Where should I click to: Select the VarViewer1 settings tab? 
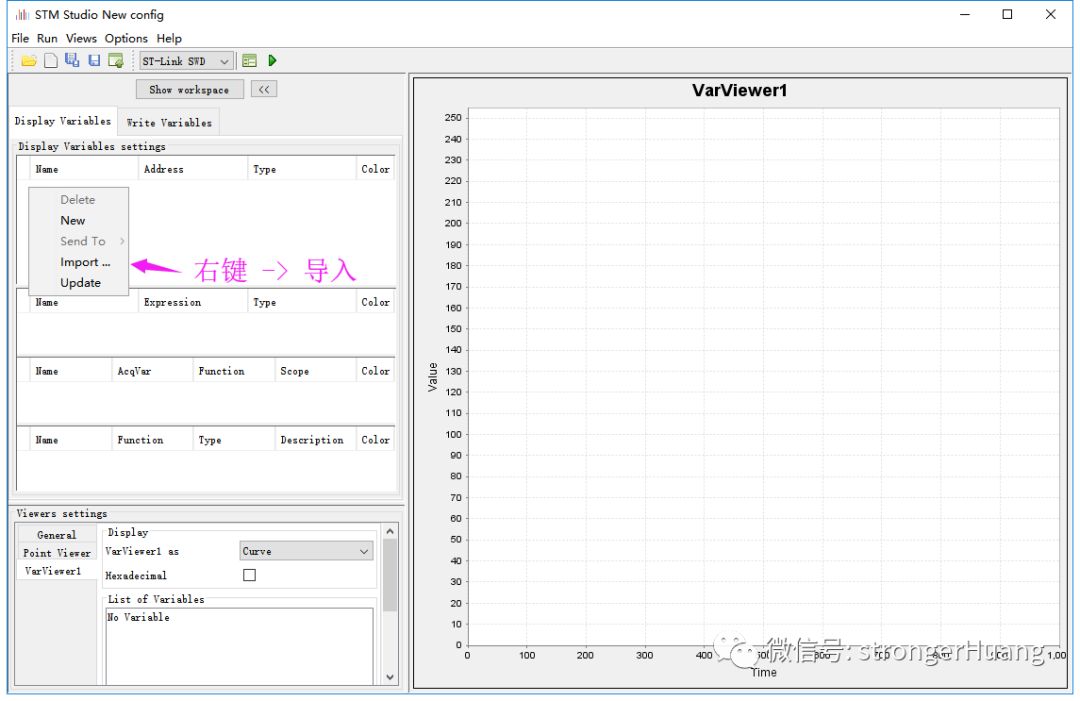[56, 571]
